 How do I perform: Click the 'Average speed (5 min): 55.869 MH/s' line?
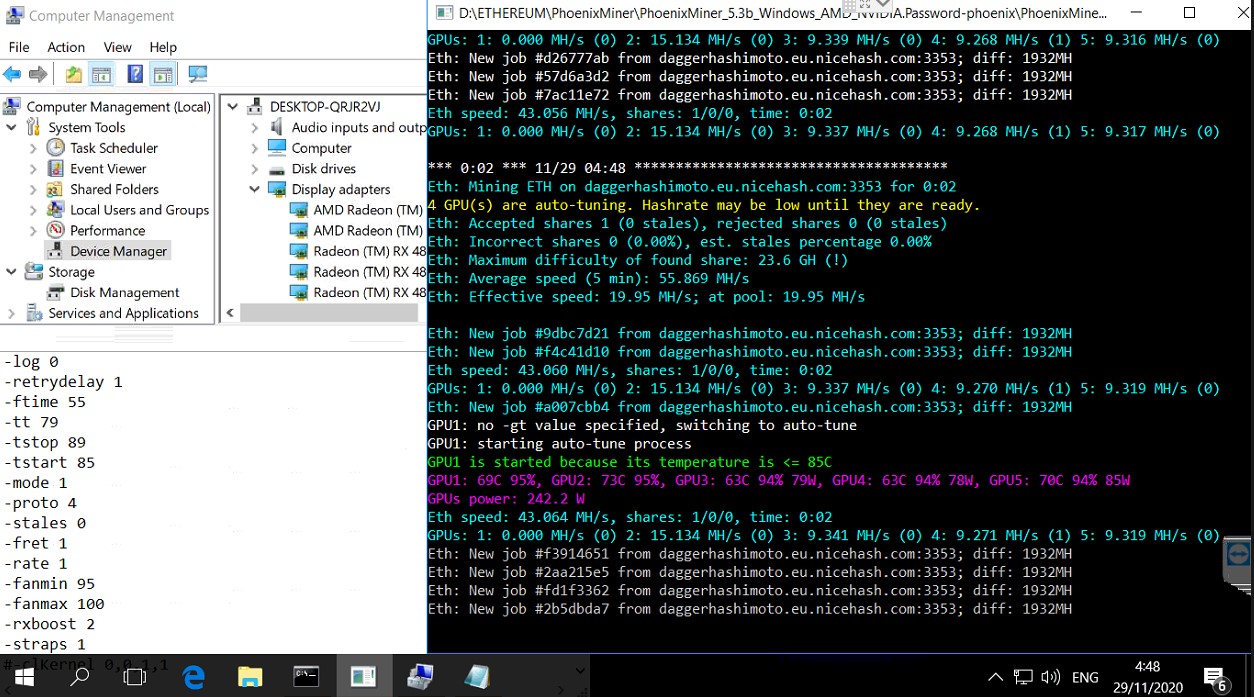click(588, 278)
